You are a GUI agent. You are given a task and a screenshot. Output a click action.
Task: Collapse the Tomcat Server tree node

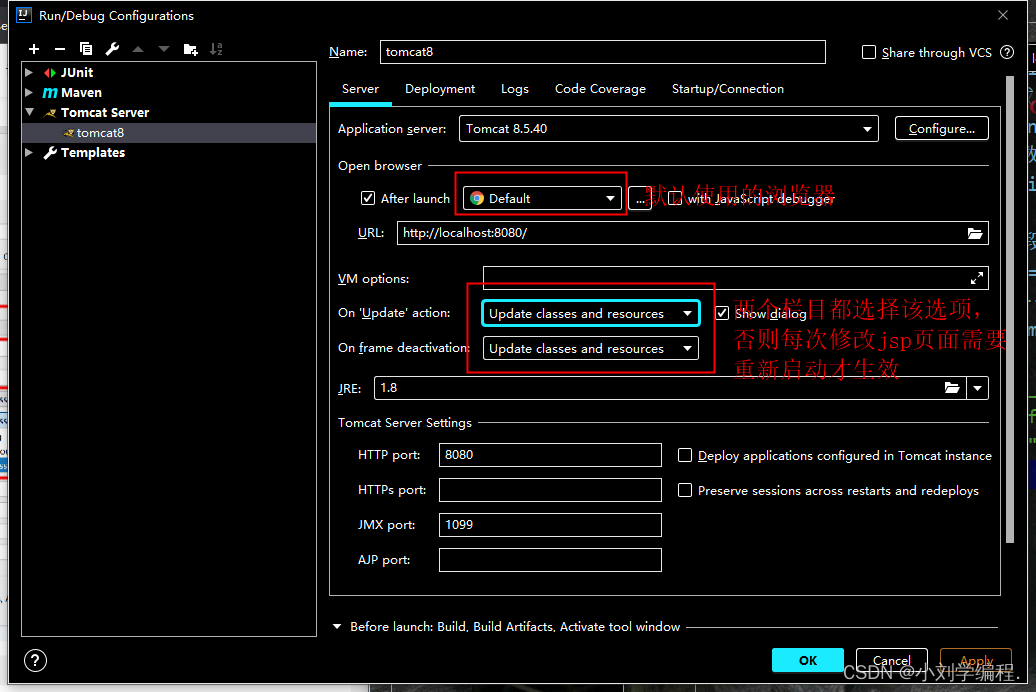29,112
